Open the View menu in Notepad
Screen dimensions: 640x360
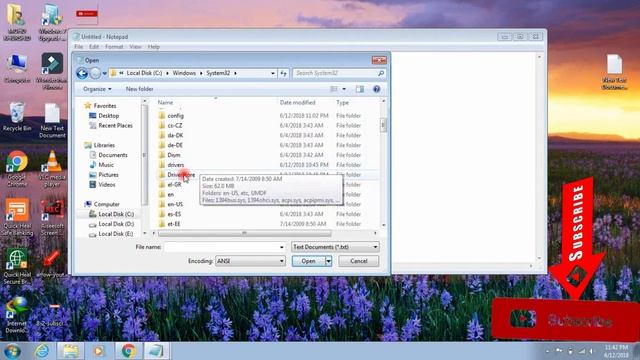136,47
